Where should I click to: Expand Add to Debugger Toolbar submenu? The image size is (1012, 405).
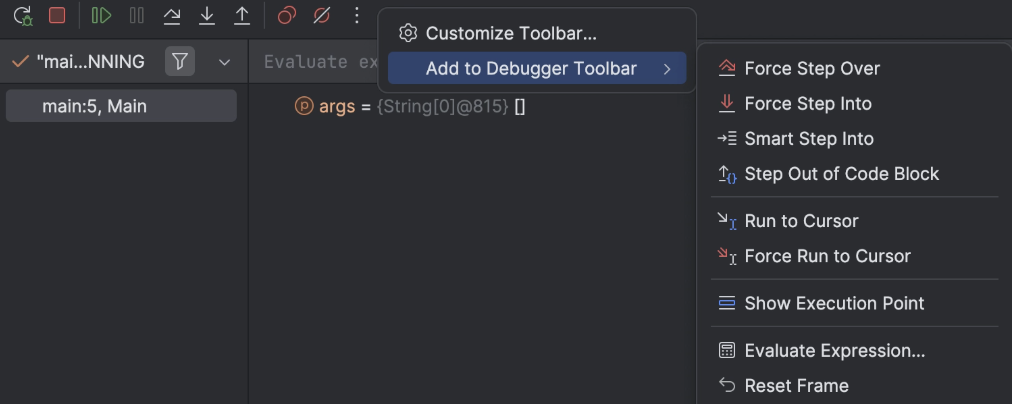click(536, 68)
